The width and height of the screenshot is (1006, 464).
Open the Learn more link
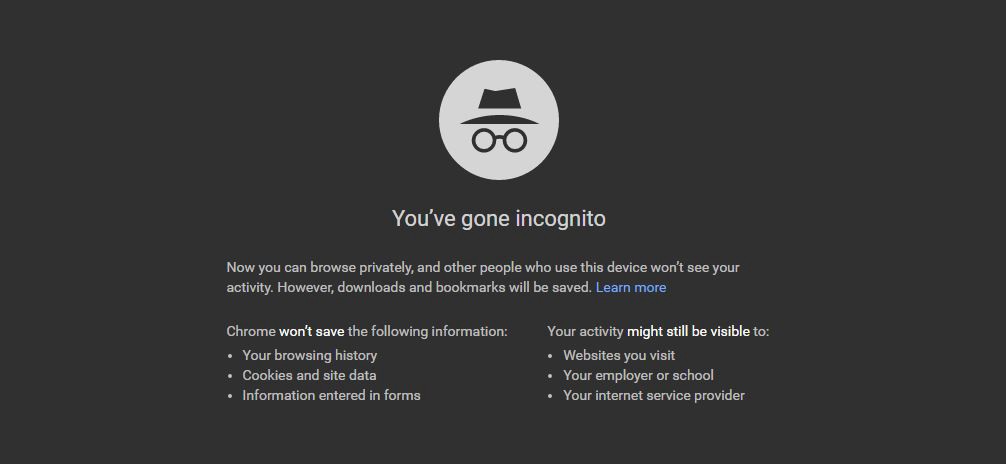(x=630, y=288)
